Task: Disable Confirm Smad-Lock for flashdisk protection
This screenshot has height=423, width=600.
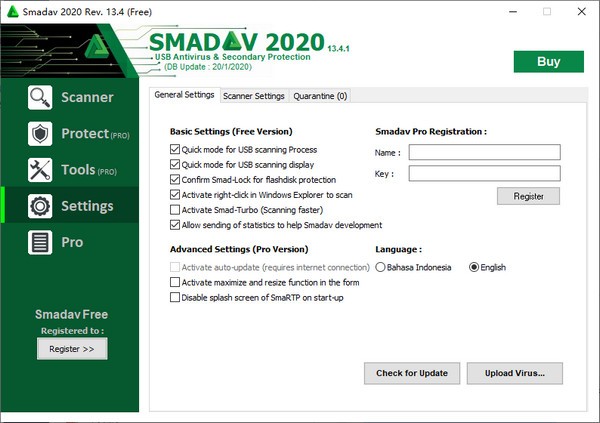Action: coord(176,180)
